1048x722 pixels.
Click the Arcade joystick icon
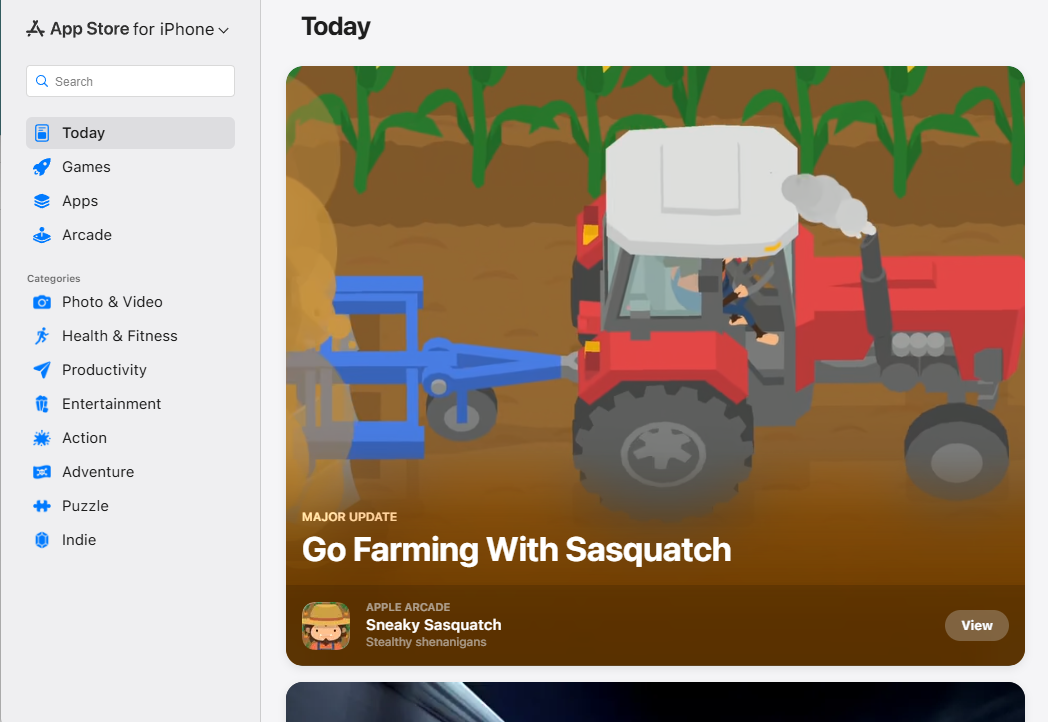[x=42, y=235]
